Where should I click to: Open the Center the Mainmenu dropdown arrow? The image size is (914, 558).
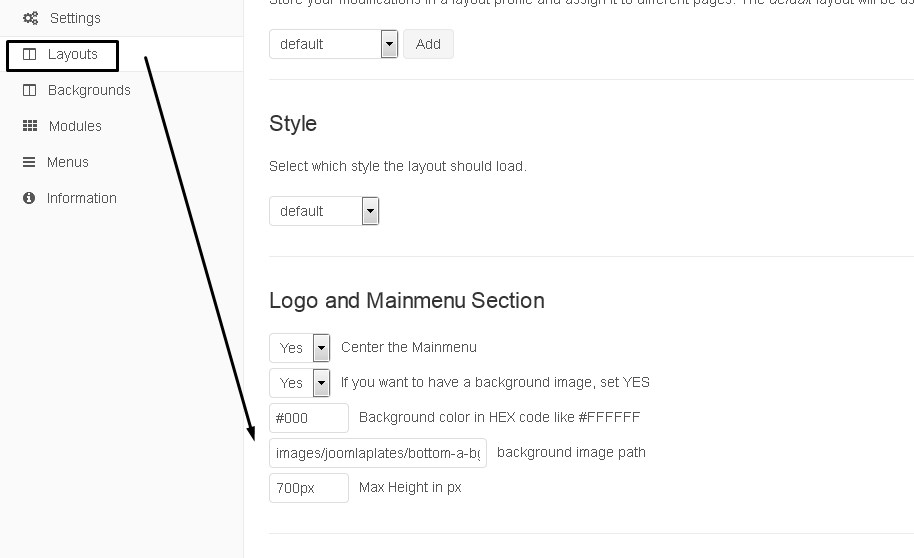tap(321, 348)
